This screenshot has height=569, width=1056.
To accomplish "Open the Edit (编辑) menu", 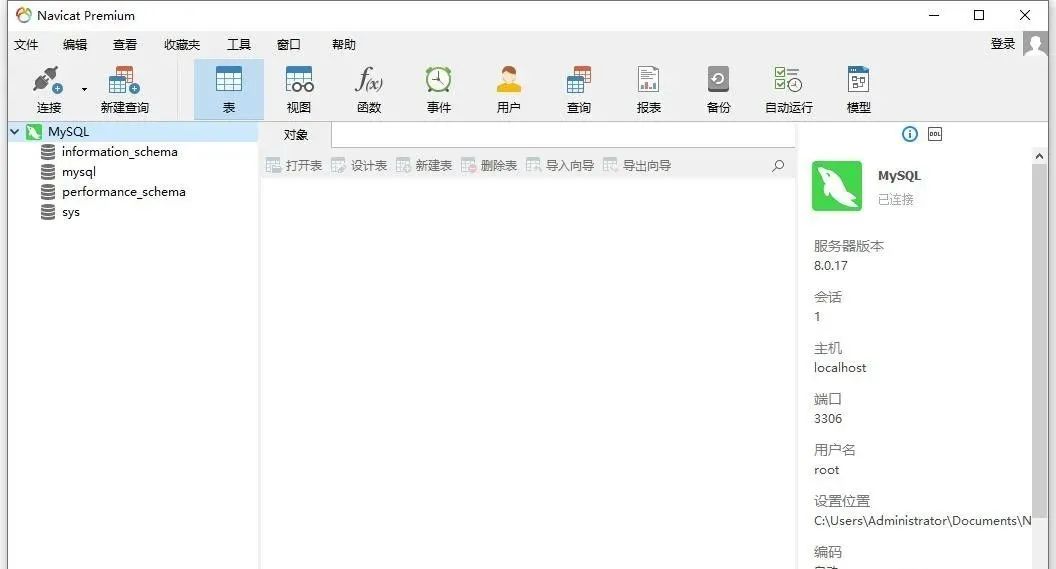I will (x=75, y=44).
